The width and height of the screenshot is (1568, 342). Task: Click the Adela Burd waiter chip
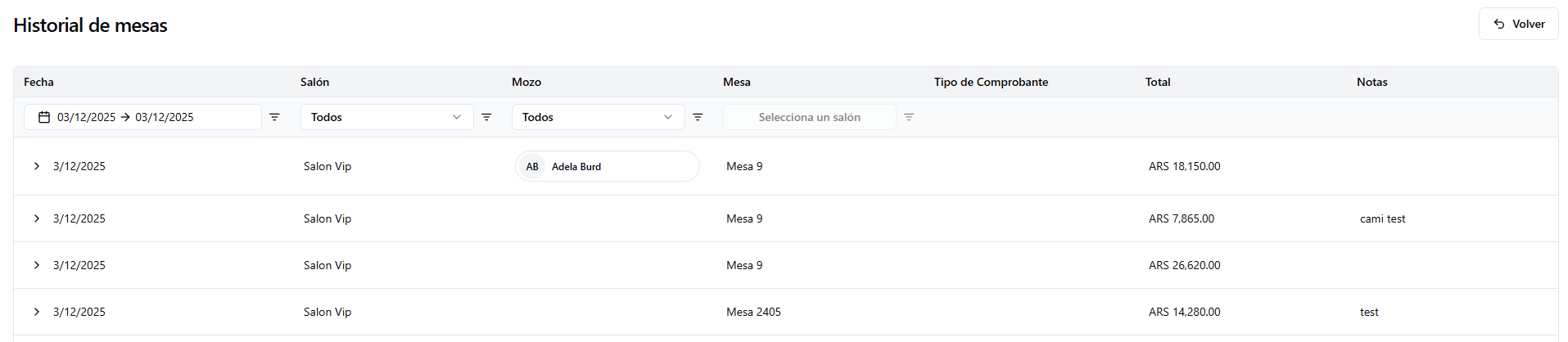[607, 166]
